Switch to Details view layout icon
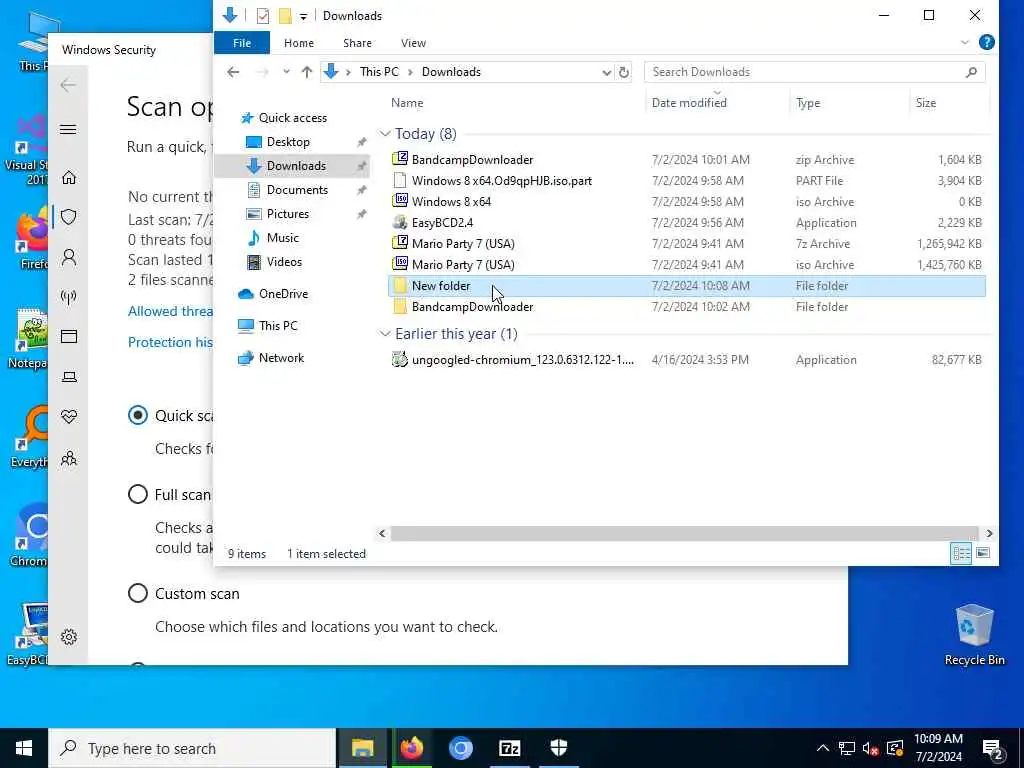The height and width of the screenshot is (768, 1024). [x=961, y=554]
